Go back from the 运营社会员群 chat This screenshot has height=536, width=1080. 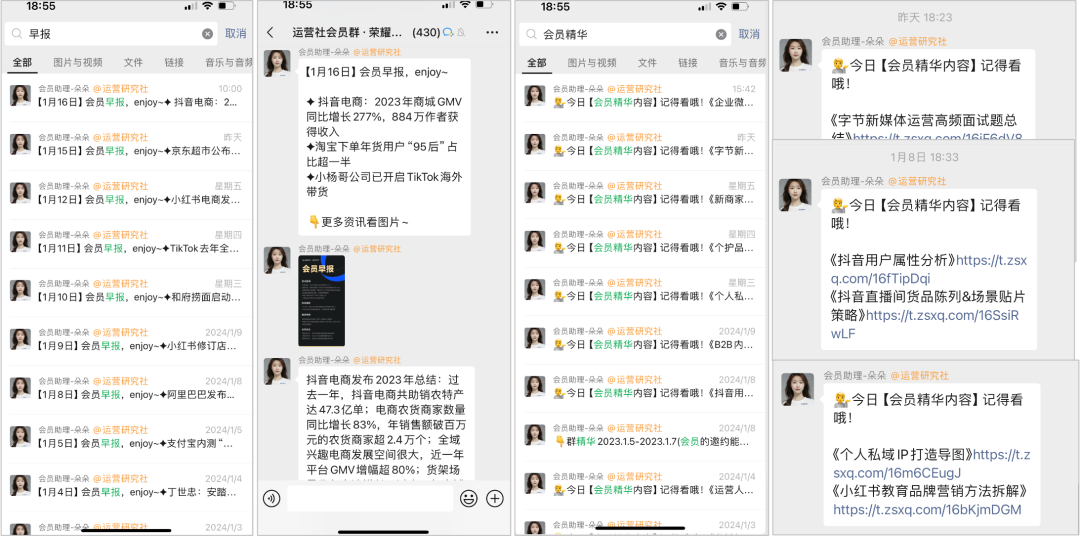coord(270,32)
